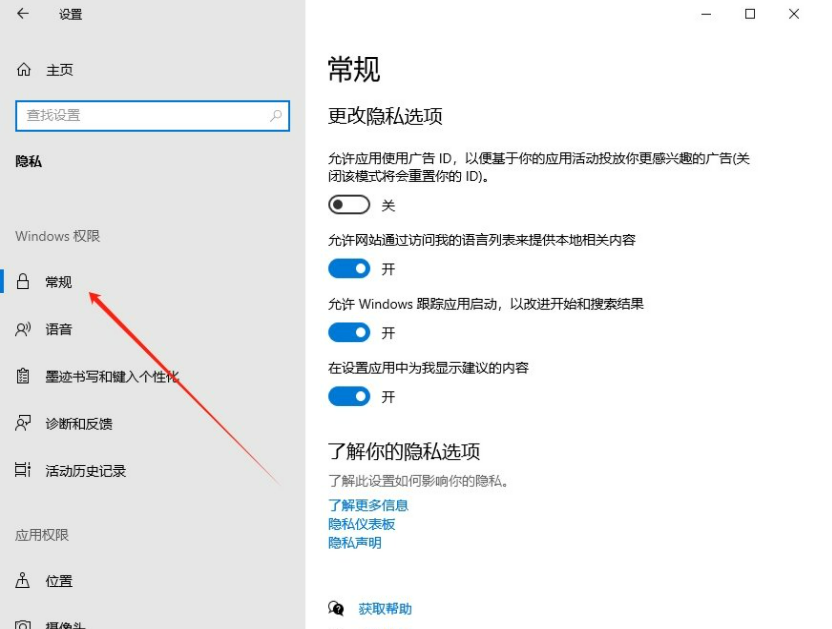
Task: Open the 隐私仪表板 link
Action: [361, 524]
